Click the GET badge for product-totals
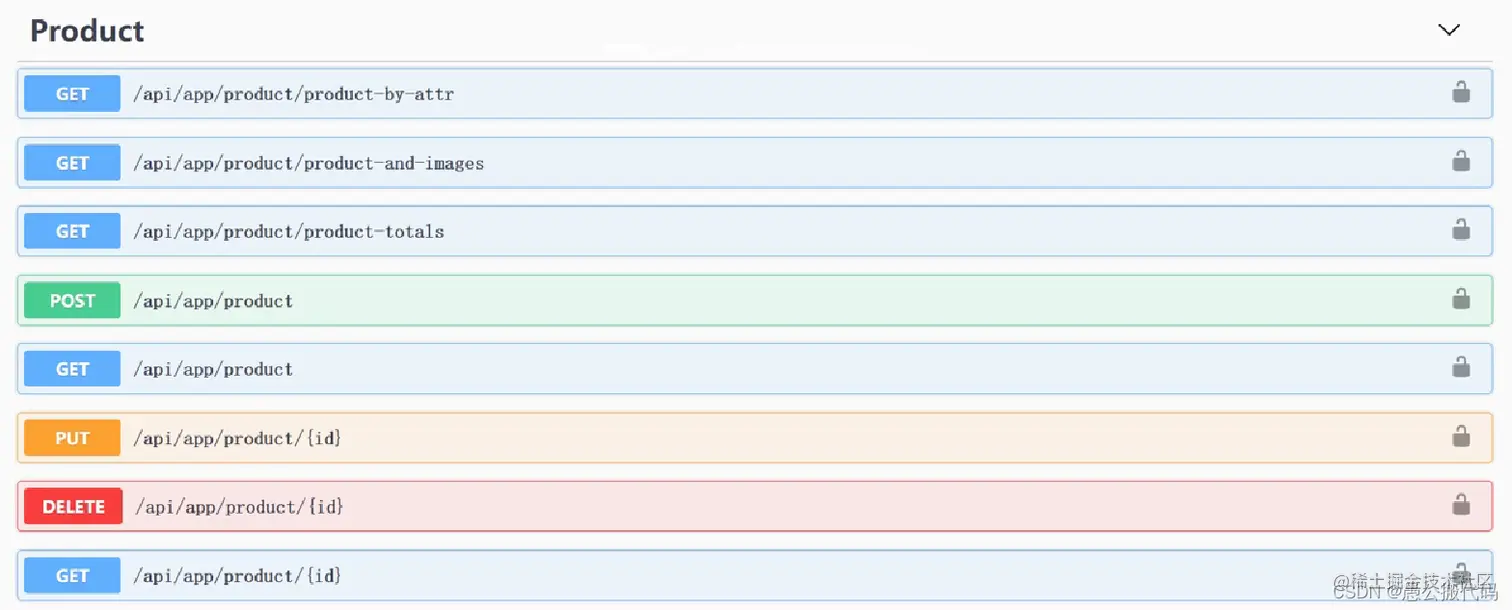 pos(72,231)
